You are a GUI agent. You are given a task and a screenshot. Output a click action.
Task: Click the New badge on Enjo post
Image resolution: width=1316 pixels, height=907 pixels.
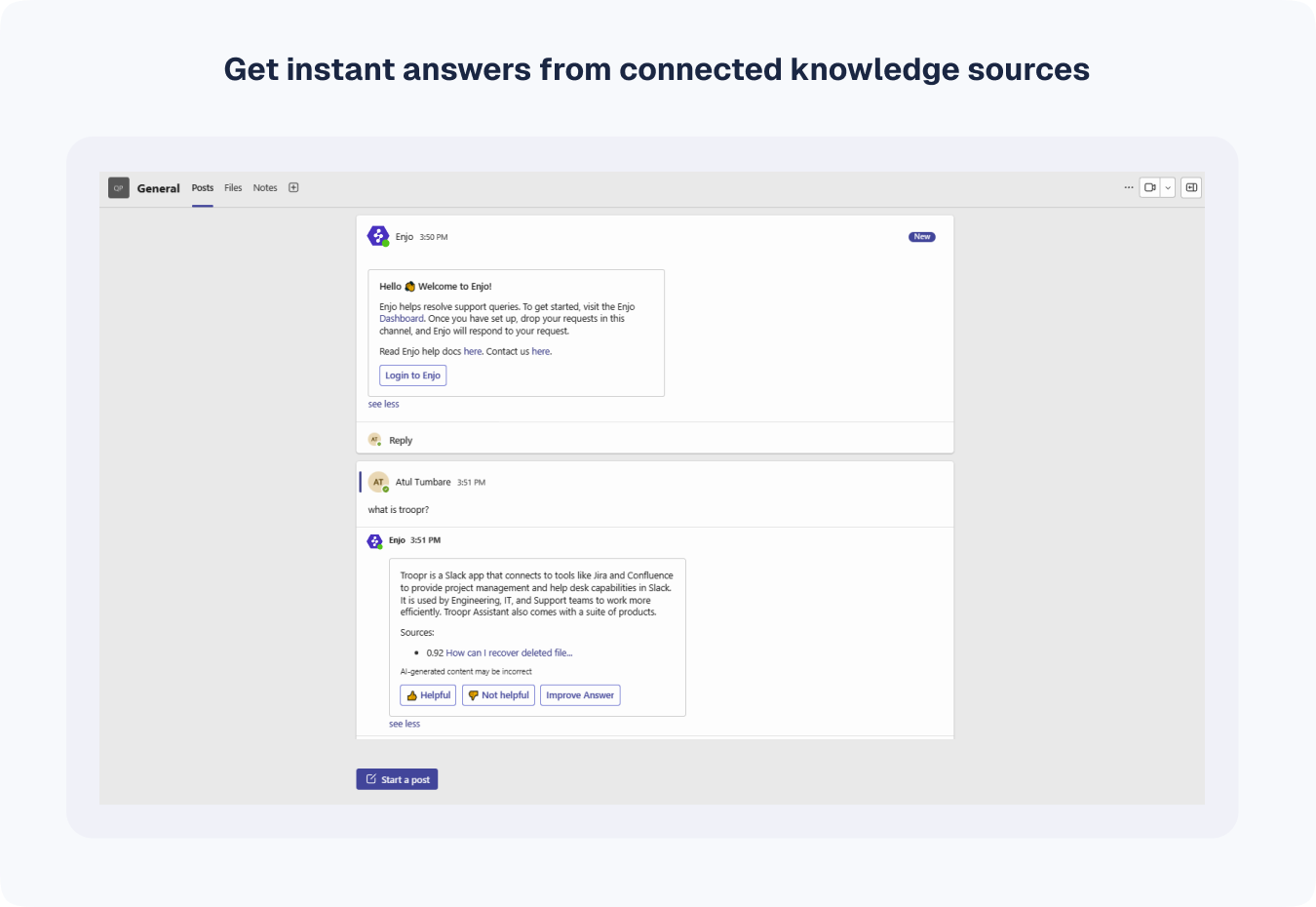tap(922, 237)
